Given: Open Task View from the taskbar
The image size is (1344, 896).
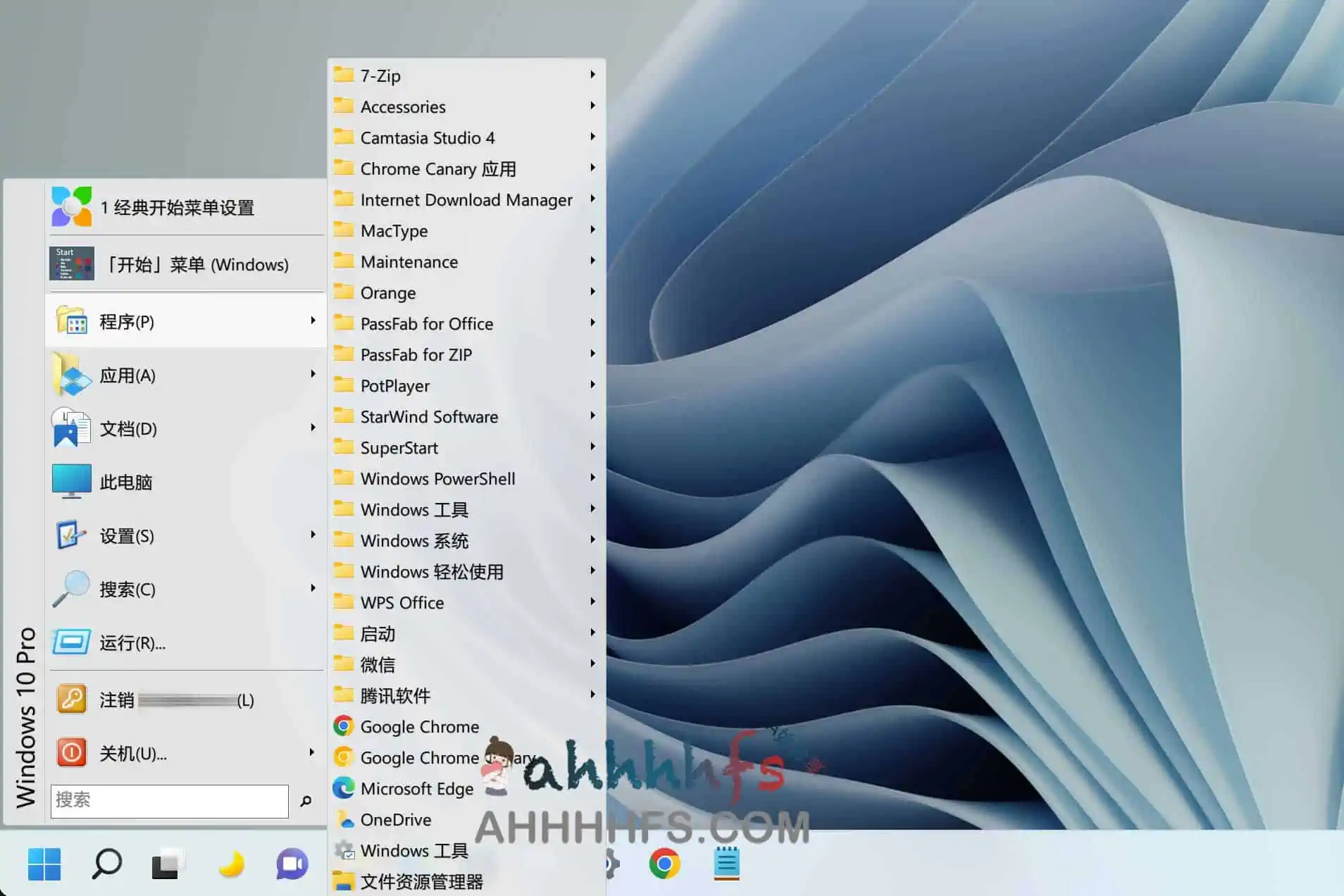Looking at the screenshot, I should 166,863.
